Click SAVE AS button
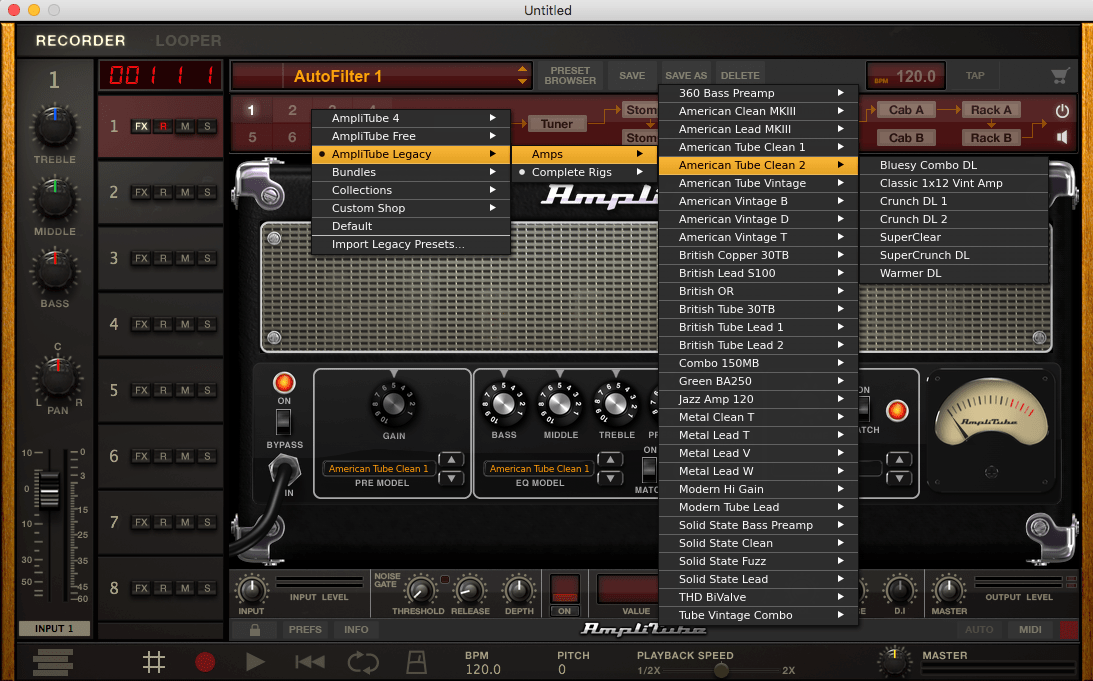Image resolution: width=1093 pixels, height=681 pixels. (686, 75)
